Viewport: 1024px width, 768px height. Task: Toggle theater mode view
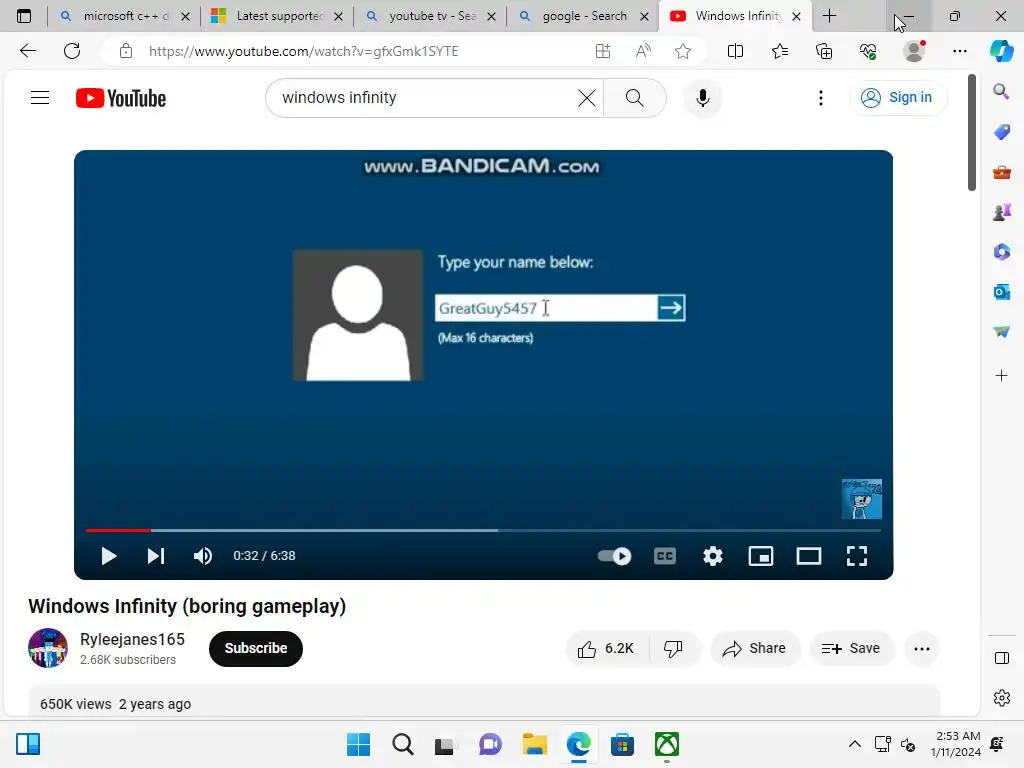[808, 556]
